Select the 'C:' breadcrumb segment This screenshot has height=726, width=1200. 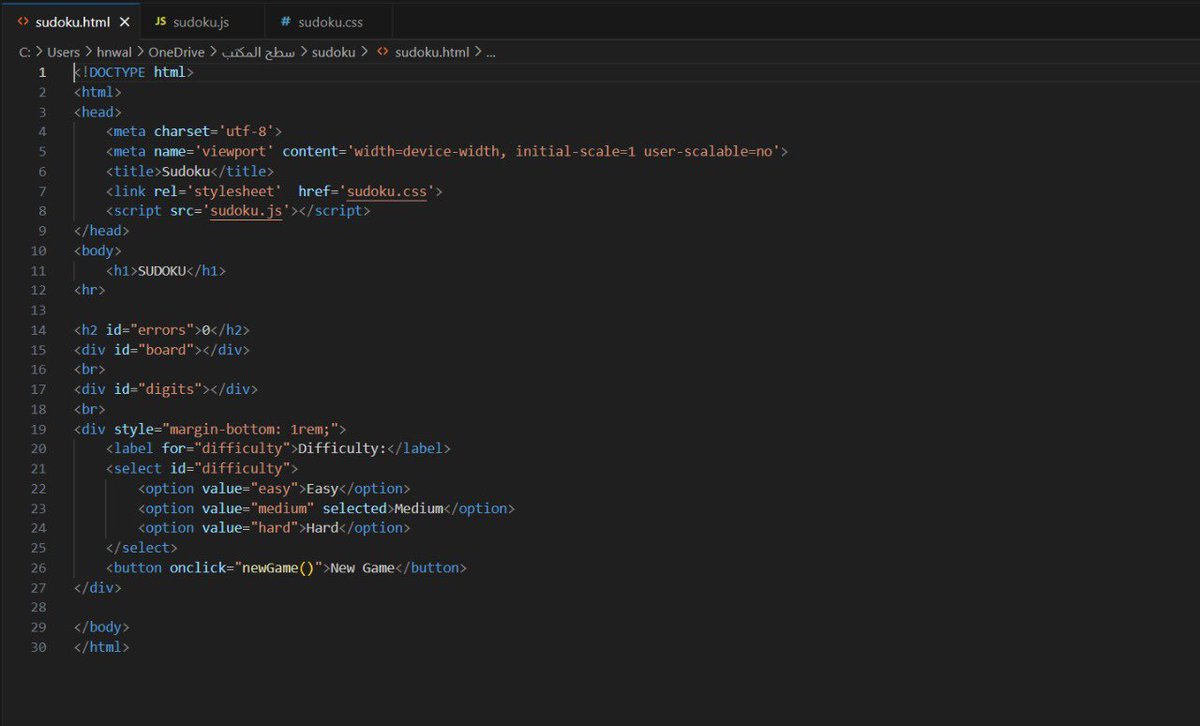24,52
